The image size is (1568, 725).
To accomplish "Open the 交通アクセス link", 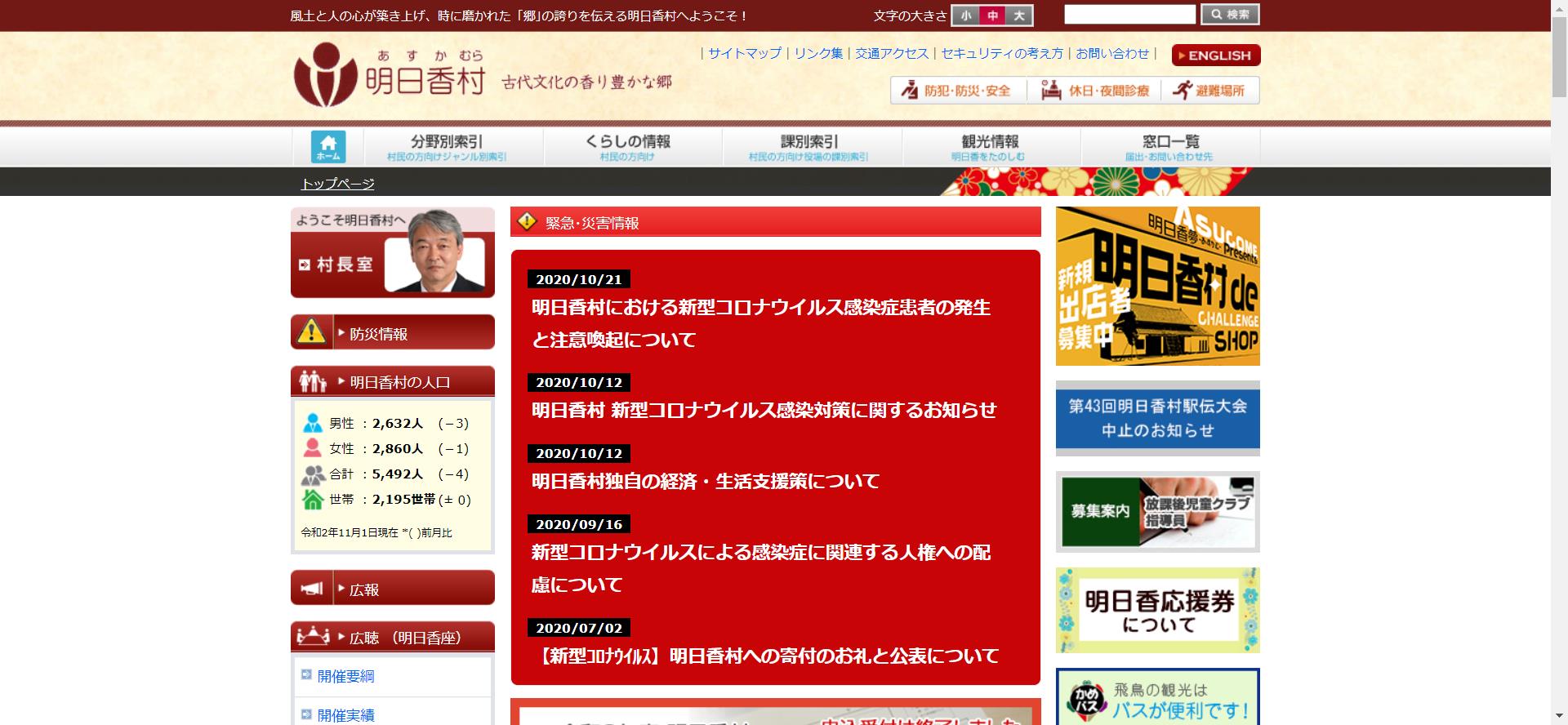I will pos(892,53).
